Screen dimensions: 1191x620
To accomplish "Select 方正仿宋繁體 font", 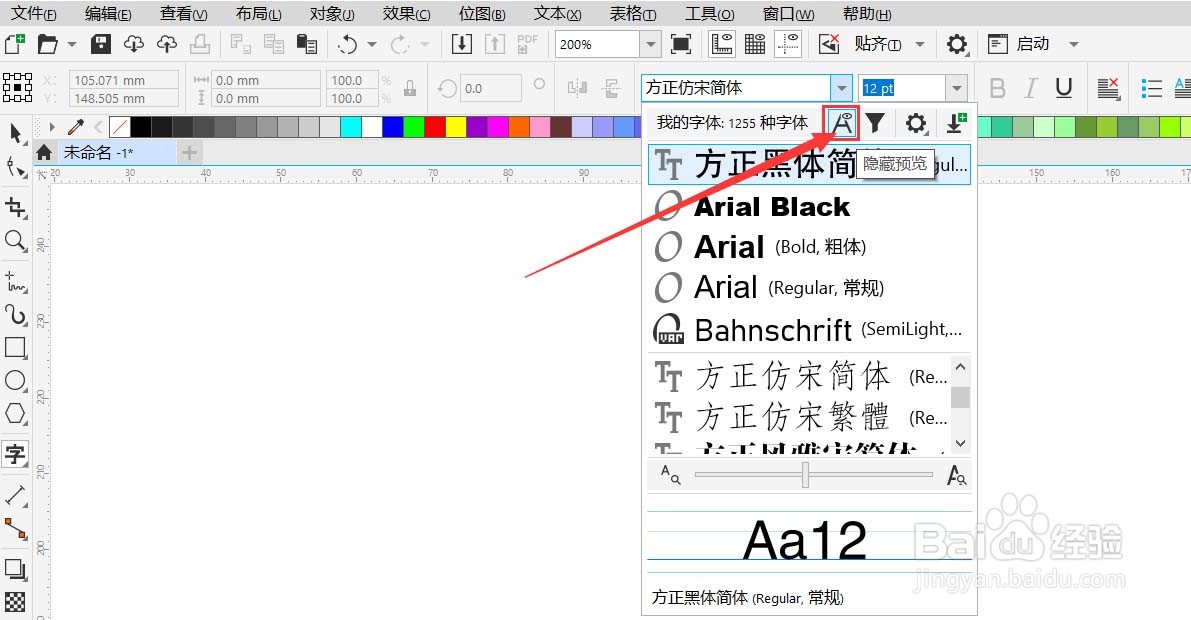I will coord(799,416).
